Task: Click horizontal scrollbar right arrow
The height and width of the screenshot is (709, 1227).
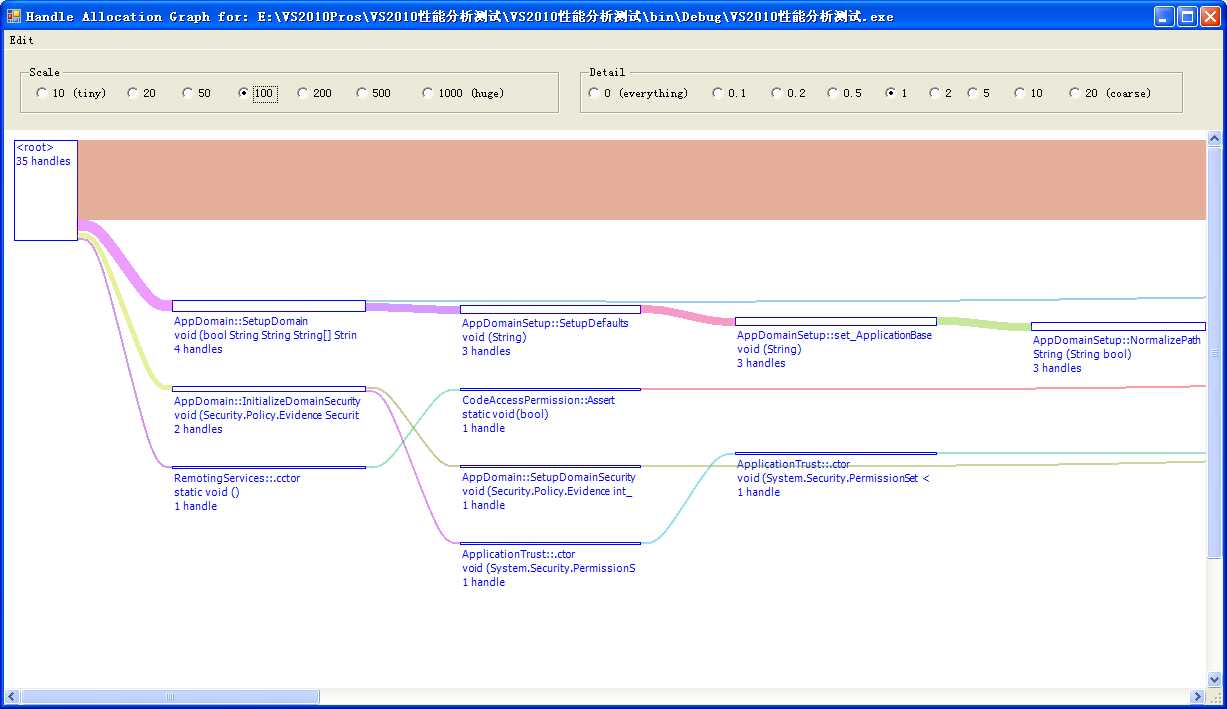Action: click(x=1197, y=696)
